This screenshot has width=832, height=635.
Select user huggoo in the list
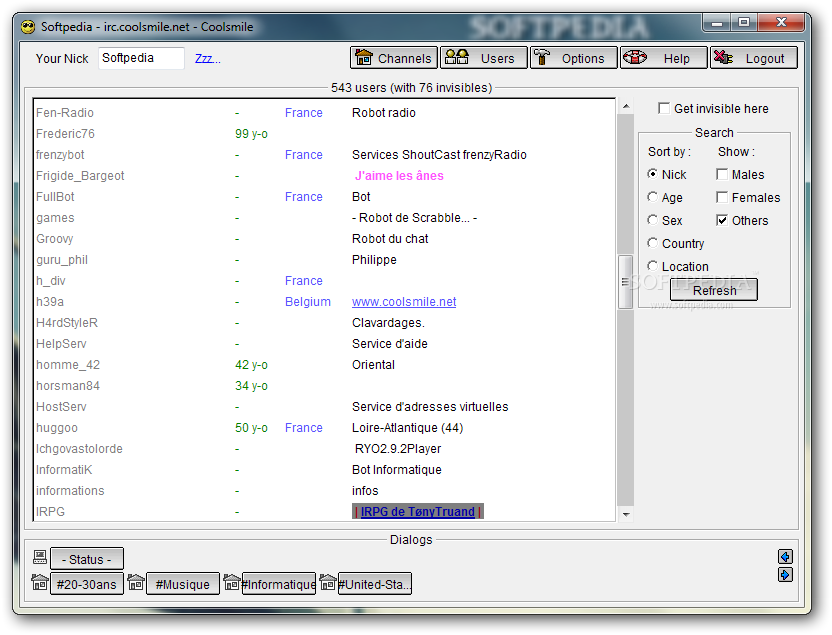tap(57, 428)
